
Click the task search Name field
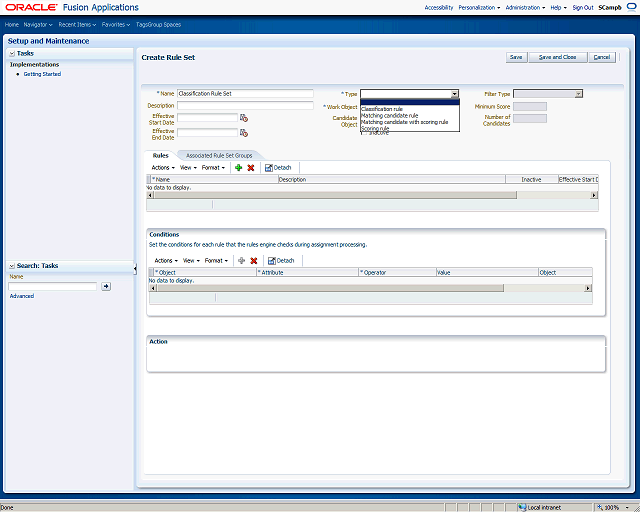pyautogui.click(x=53, y=286)
